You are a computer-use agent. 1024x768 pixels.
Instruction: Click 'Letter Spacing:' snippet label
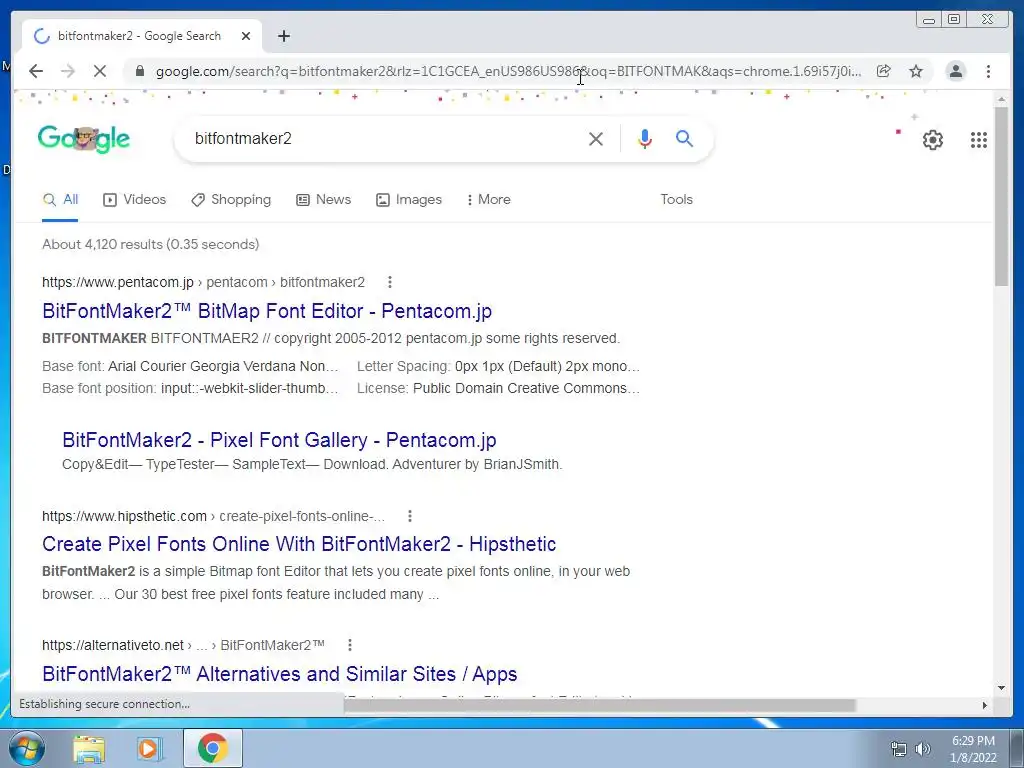tap(403, 366)
